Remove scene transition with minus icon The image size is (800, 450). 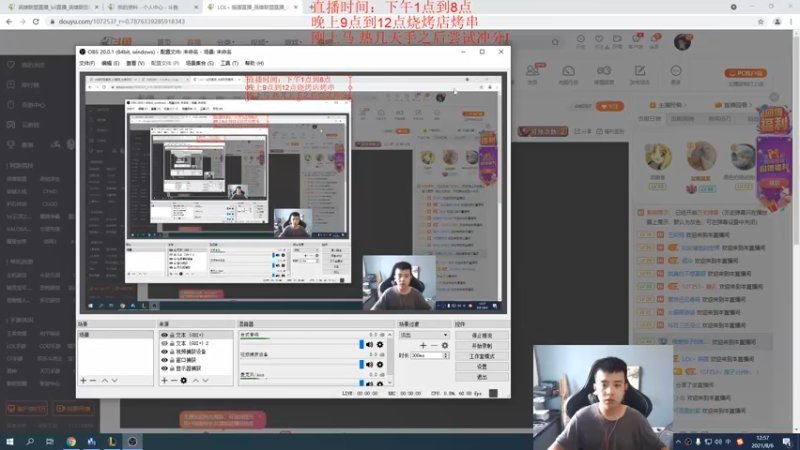[434, 345]
